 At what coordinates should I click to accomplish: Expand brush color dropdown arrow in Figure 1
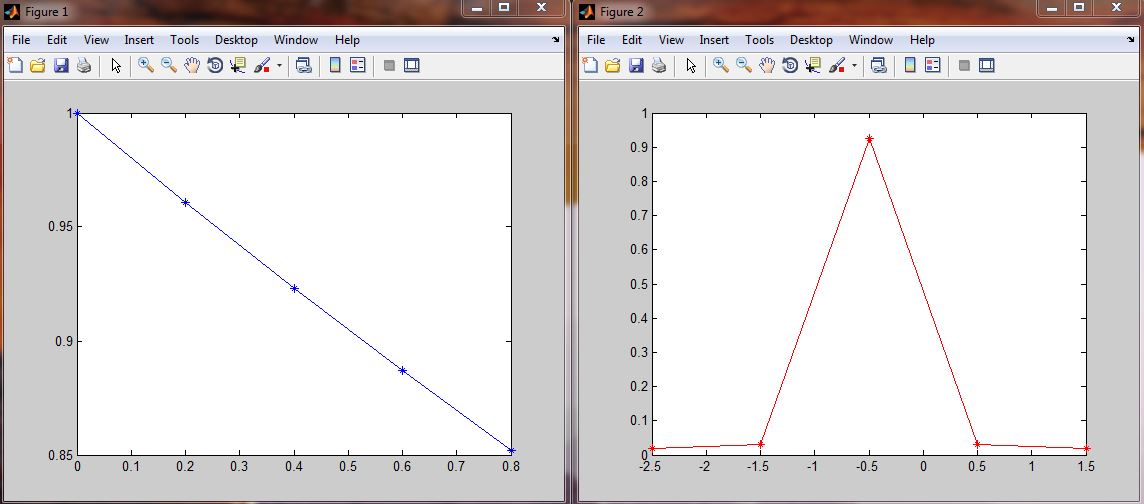click(x=279, y=65)
